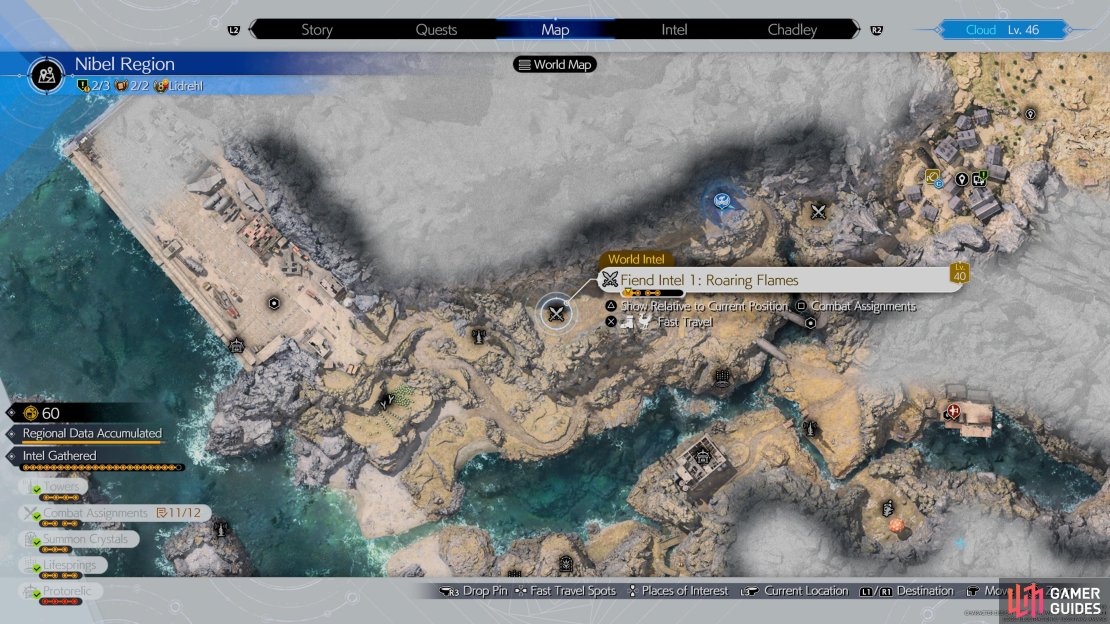Select the yellow quest marker in town

(x=932, y=176)
